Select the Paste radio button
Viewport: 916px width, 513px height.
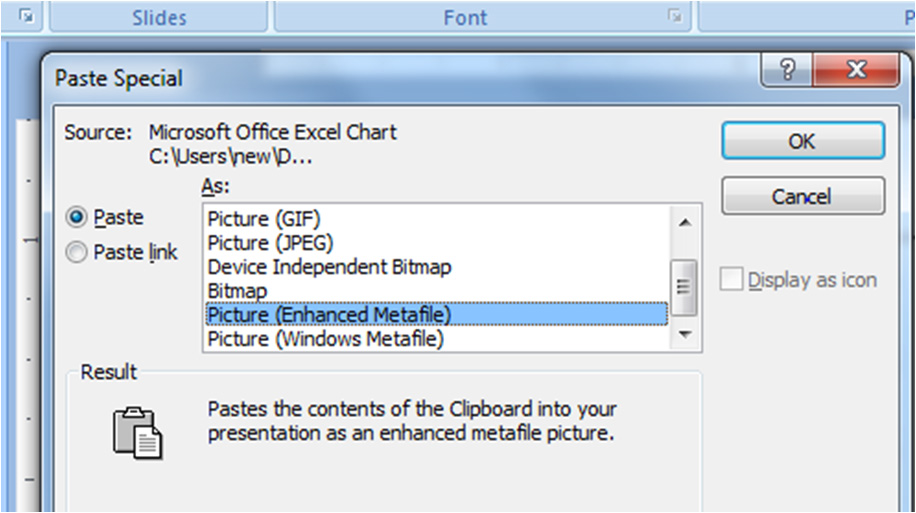point(76,217)
